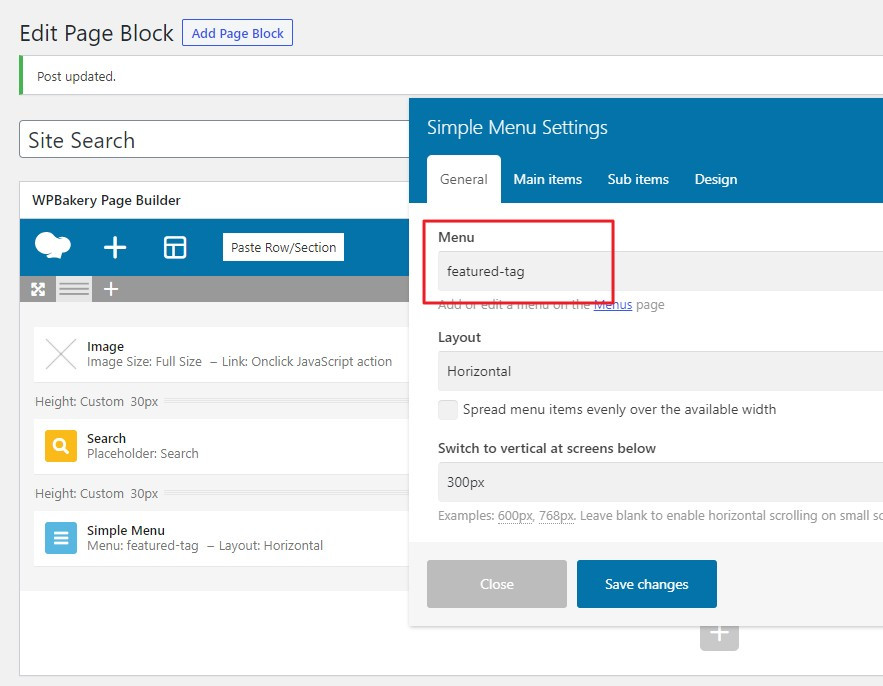The height and width of the screenshot is (686, 883).
Task: Click the gray plus button below panel
Action: click(719, 636)
